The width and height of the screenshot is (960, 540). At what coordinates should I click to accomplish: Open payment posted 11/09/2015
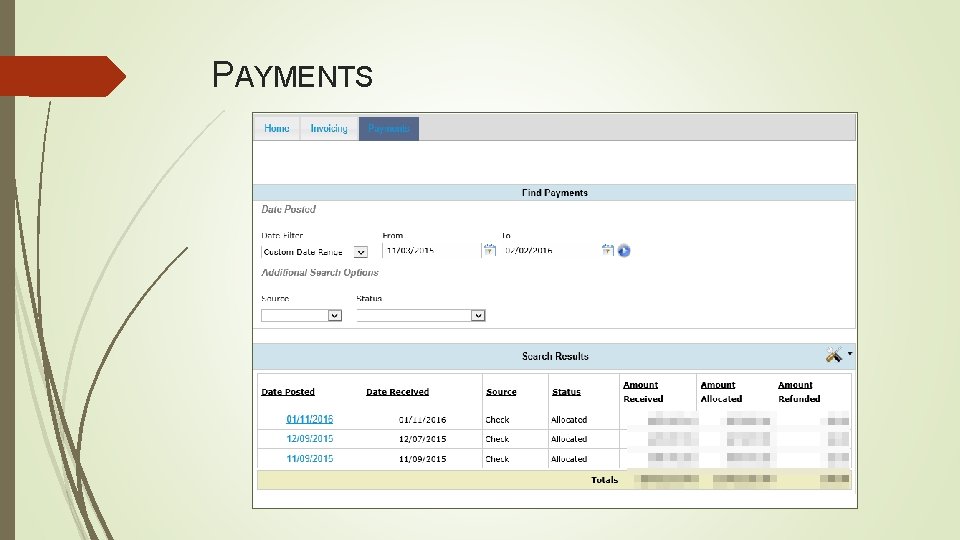310,459
